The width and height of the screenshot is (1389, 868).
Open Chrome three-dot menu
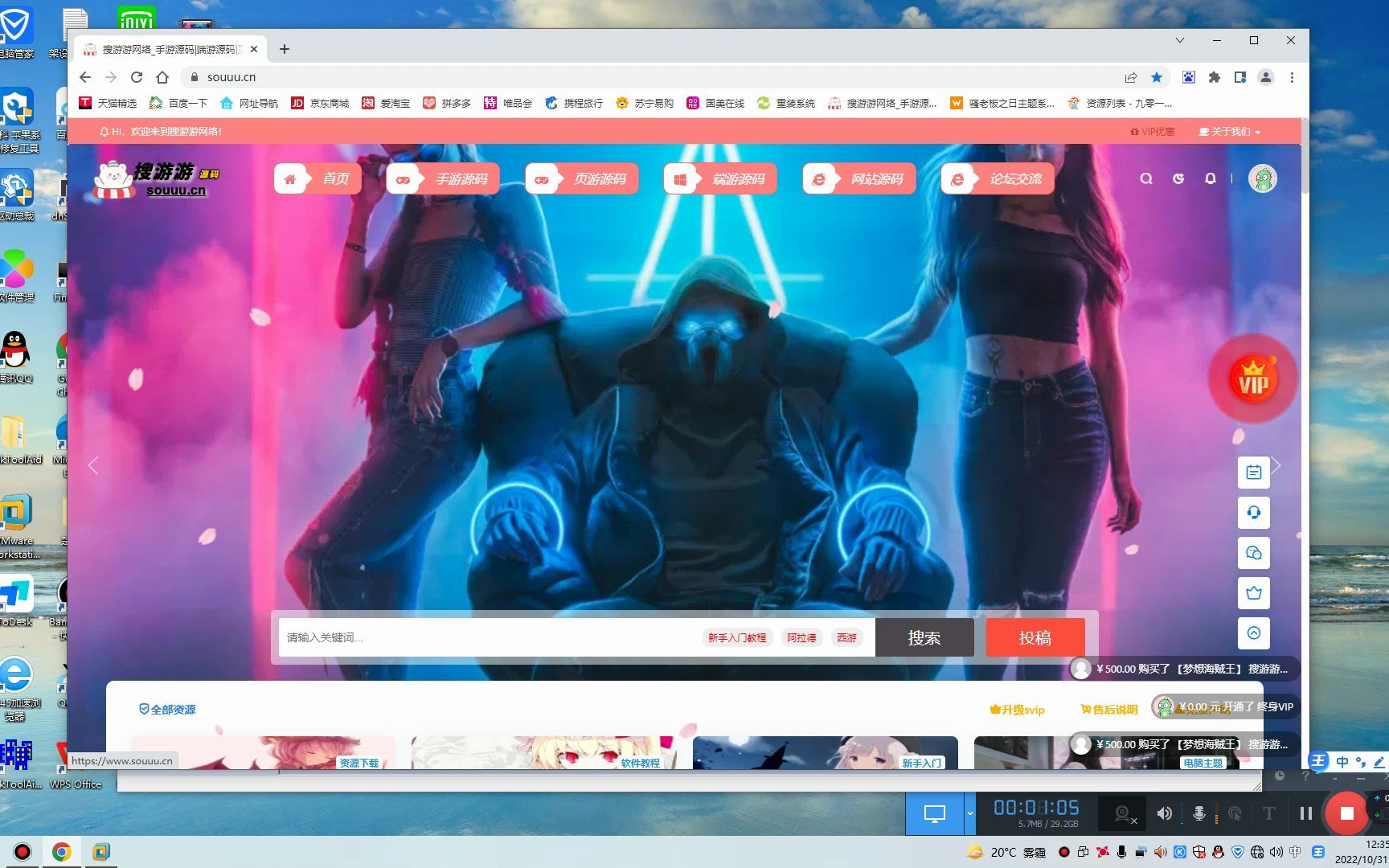point(1292,77)
